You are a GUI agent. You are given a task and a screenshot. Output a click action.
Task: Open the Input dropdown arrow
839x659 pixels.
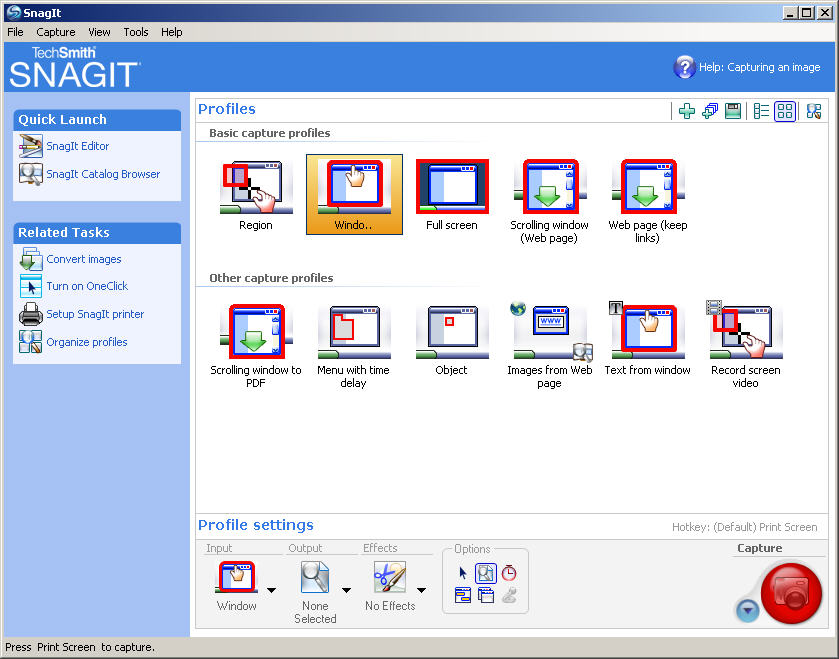click(x=271, y=590)
